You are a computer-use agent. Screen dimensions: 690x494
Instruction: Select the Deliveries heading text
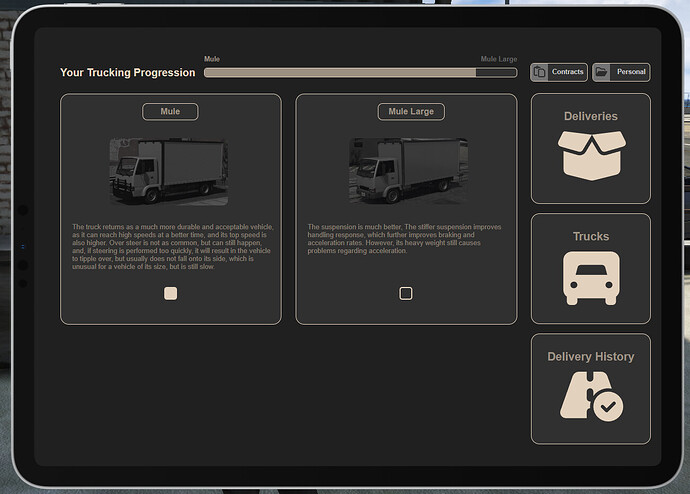(591, 116)
